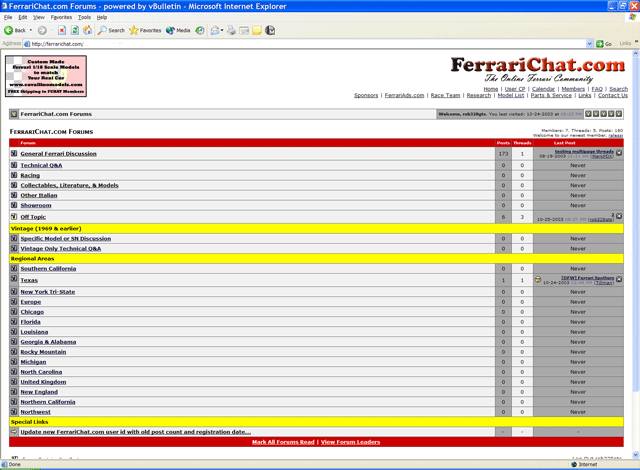640x470 pixels.
Task: Open the Favorites menu
Action: 61,17
